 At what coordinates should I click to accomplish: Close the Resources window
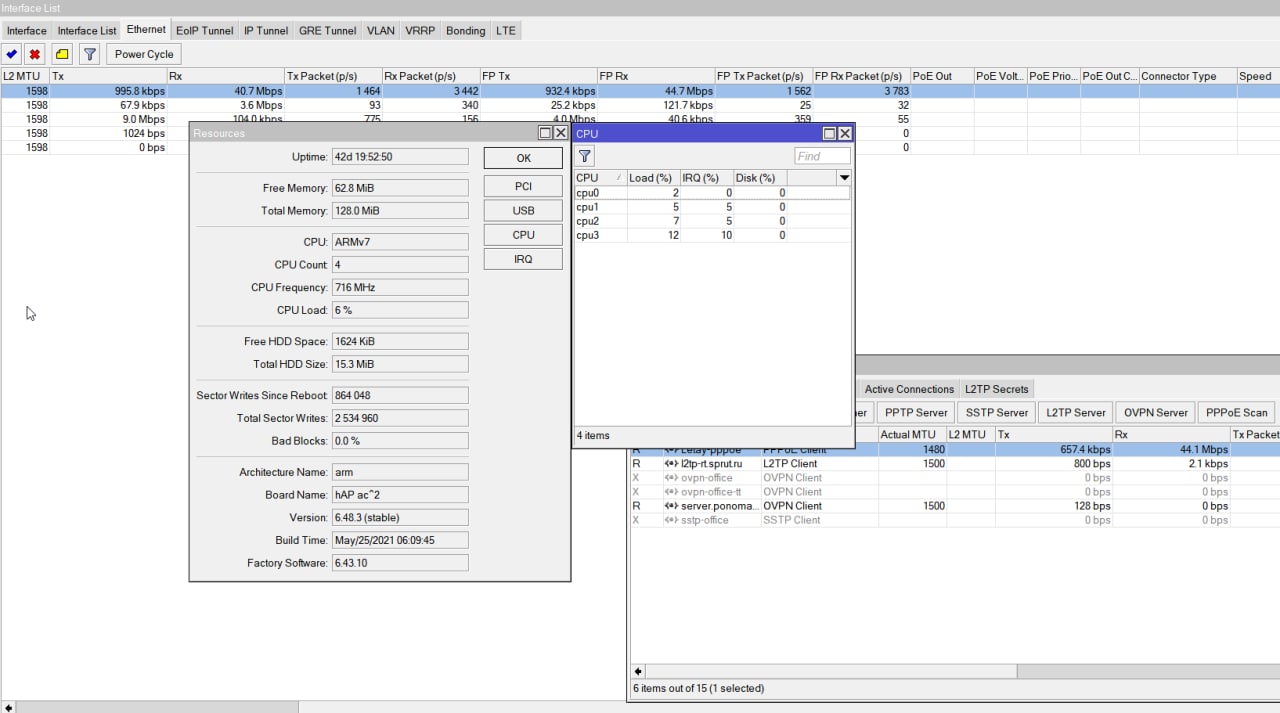coord(560,133)
